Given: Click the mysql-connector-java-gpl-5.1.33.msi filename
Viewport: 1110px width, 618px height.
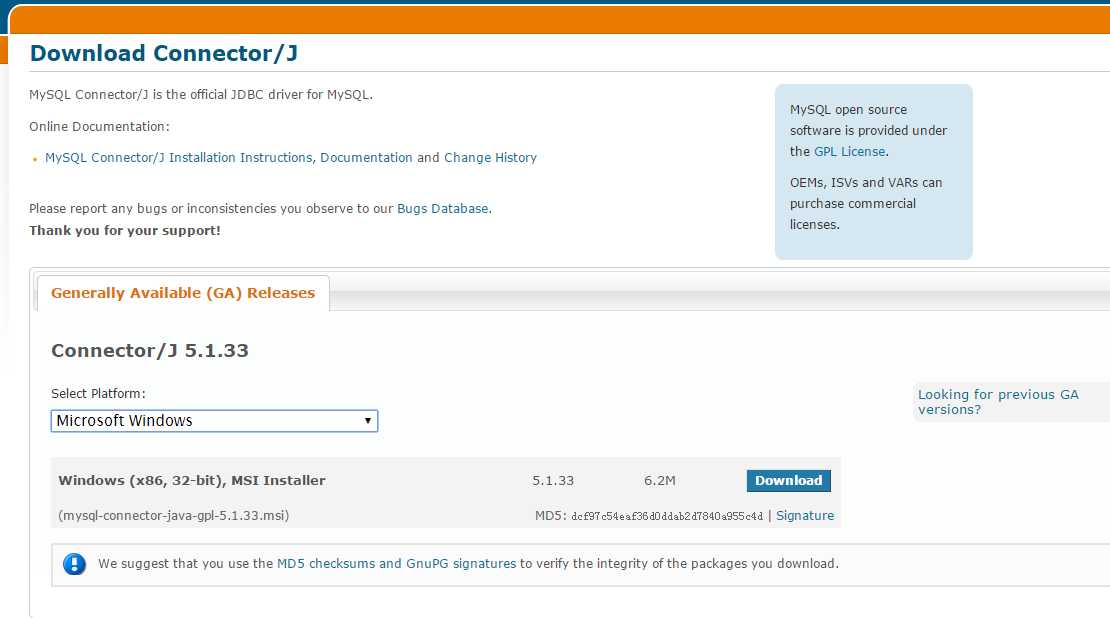Looking at the screenshot, I should coord(173,516).
